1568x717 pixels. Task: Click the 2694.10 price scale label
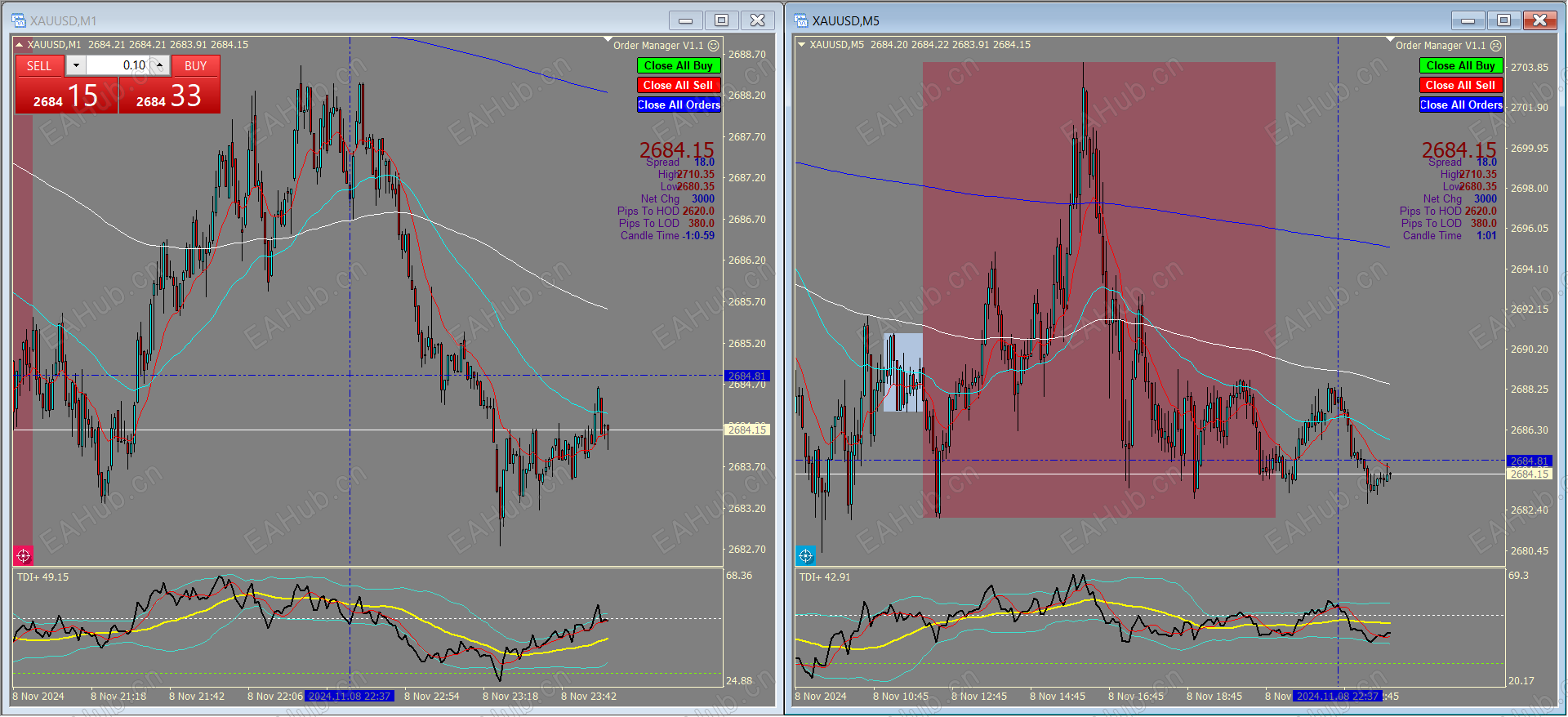coord(1530,269)
